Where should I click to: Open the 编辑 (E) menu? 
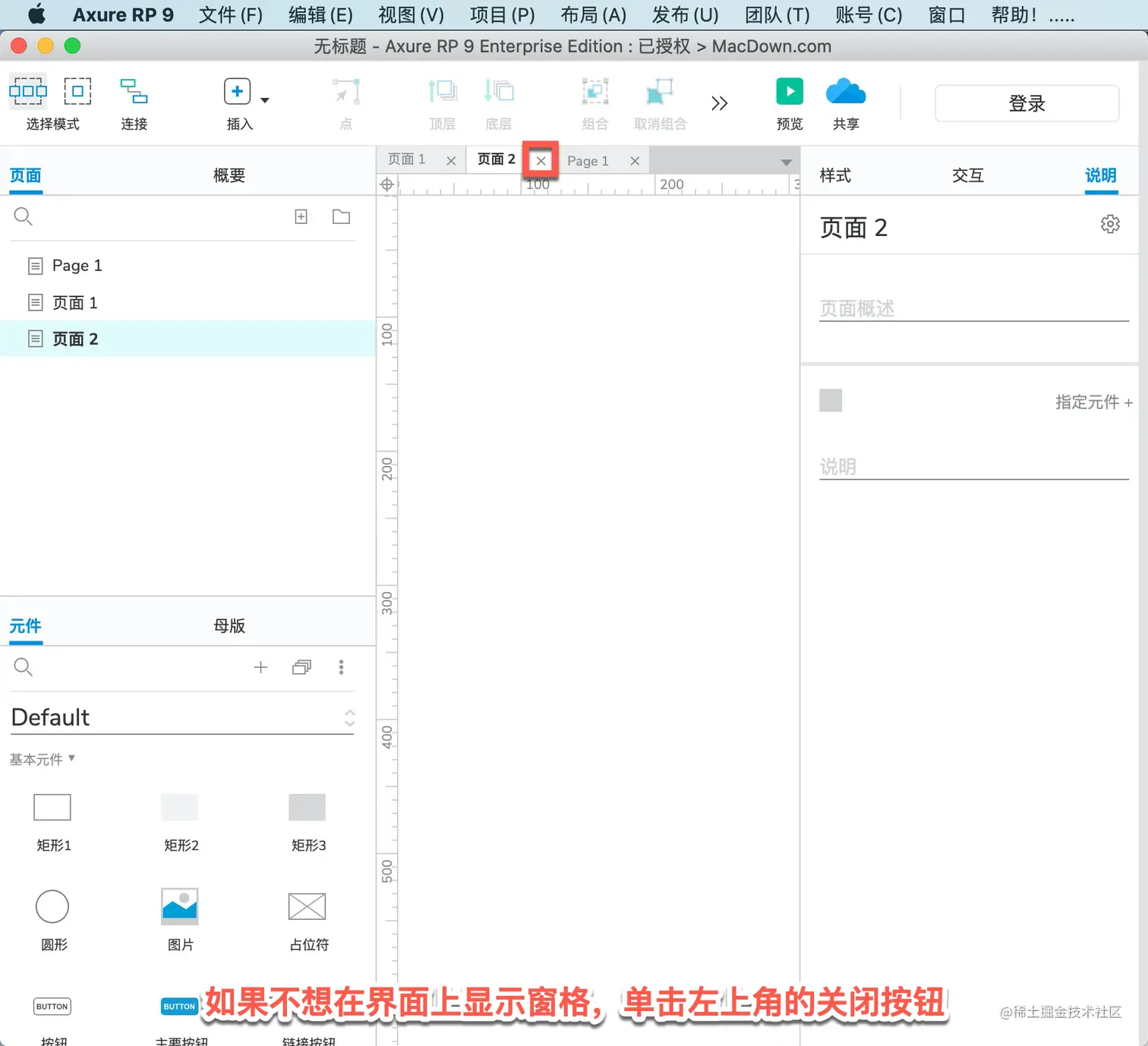[320, 15]
